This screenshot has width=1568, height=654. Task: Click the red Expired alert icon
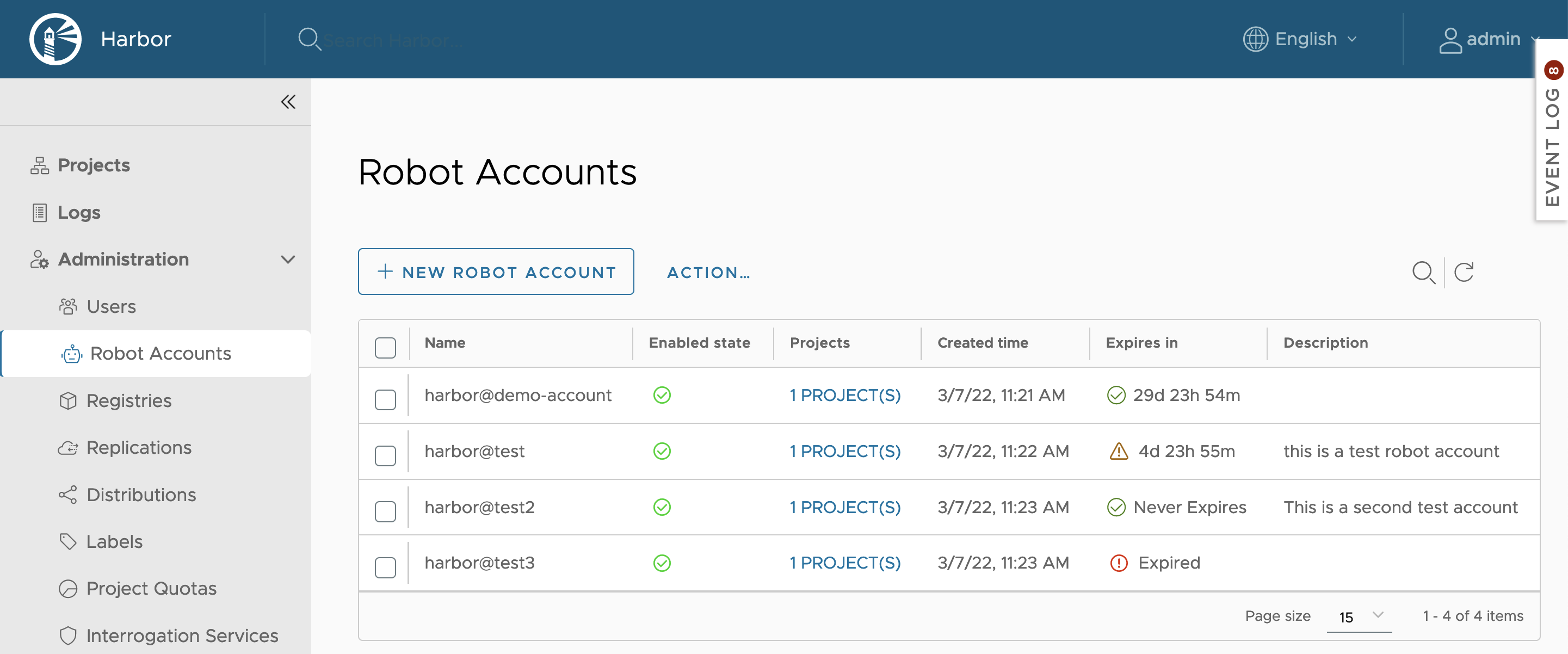tap(1119, 563)
